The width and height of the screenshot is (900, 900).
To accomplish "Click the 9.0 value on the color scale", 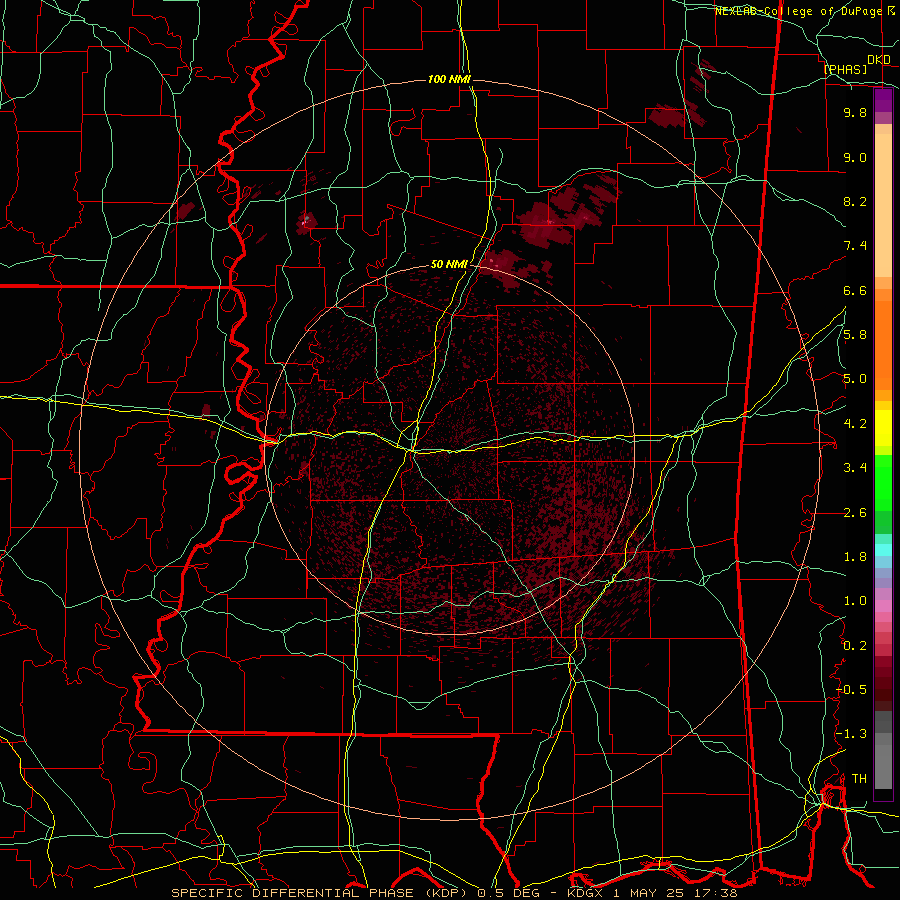I will tap(855, 157).
